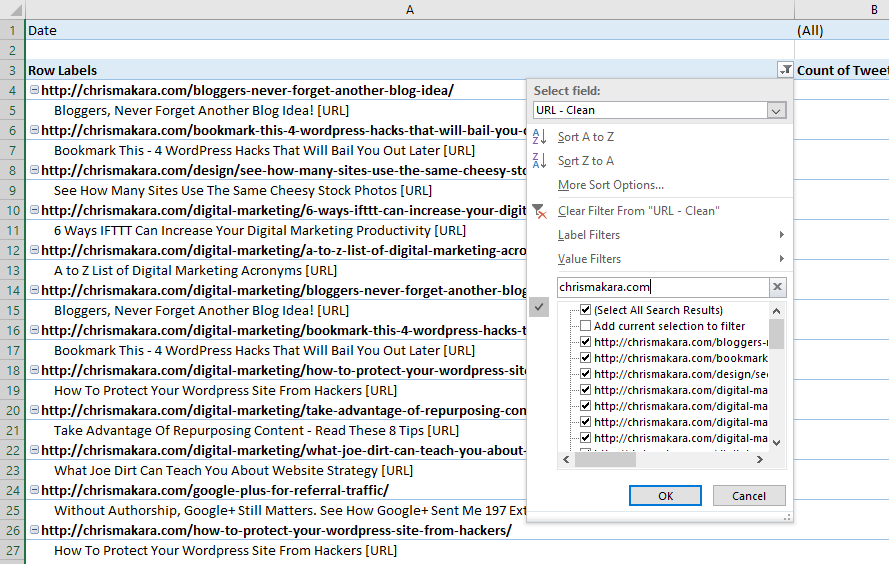Open the Select field URL - Clean dropdown
889x564 pixels.
(776, 111)
